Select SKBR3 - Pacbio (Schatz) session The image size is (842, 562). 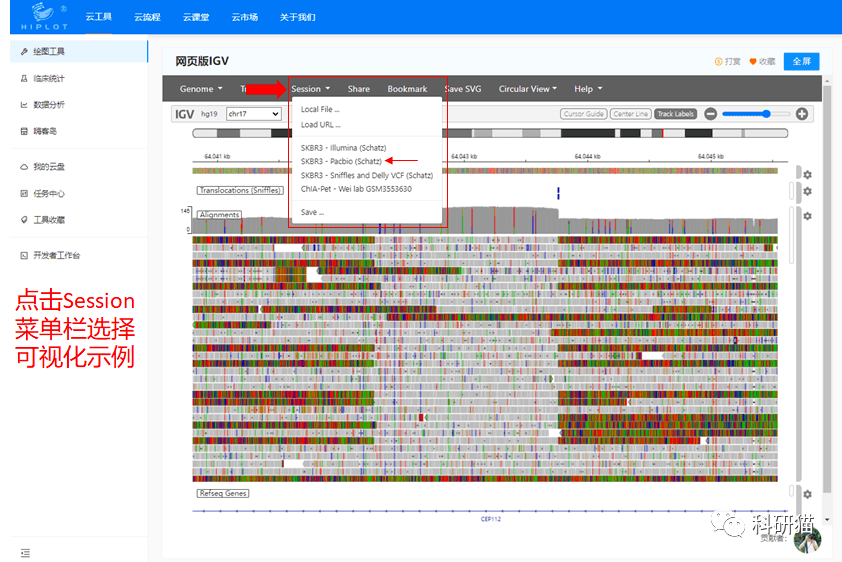coord(341,161)
